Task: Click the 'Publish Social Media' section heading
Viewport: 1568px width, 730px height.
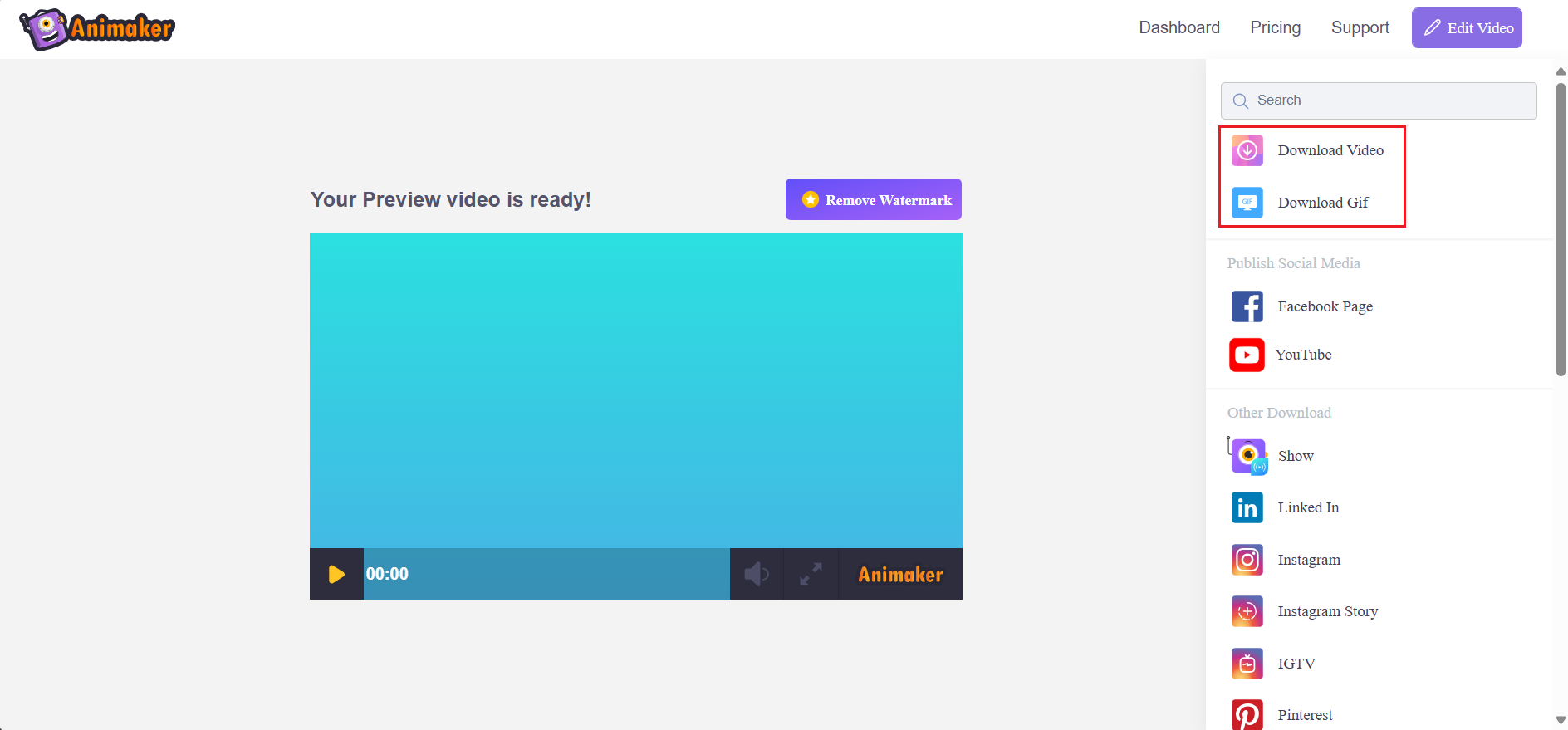Action: point(1293,263)
